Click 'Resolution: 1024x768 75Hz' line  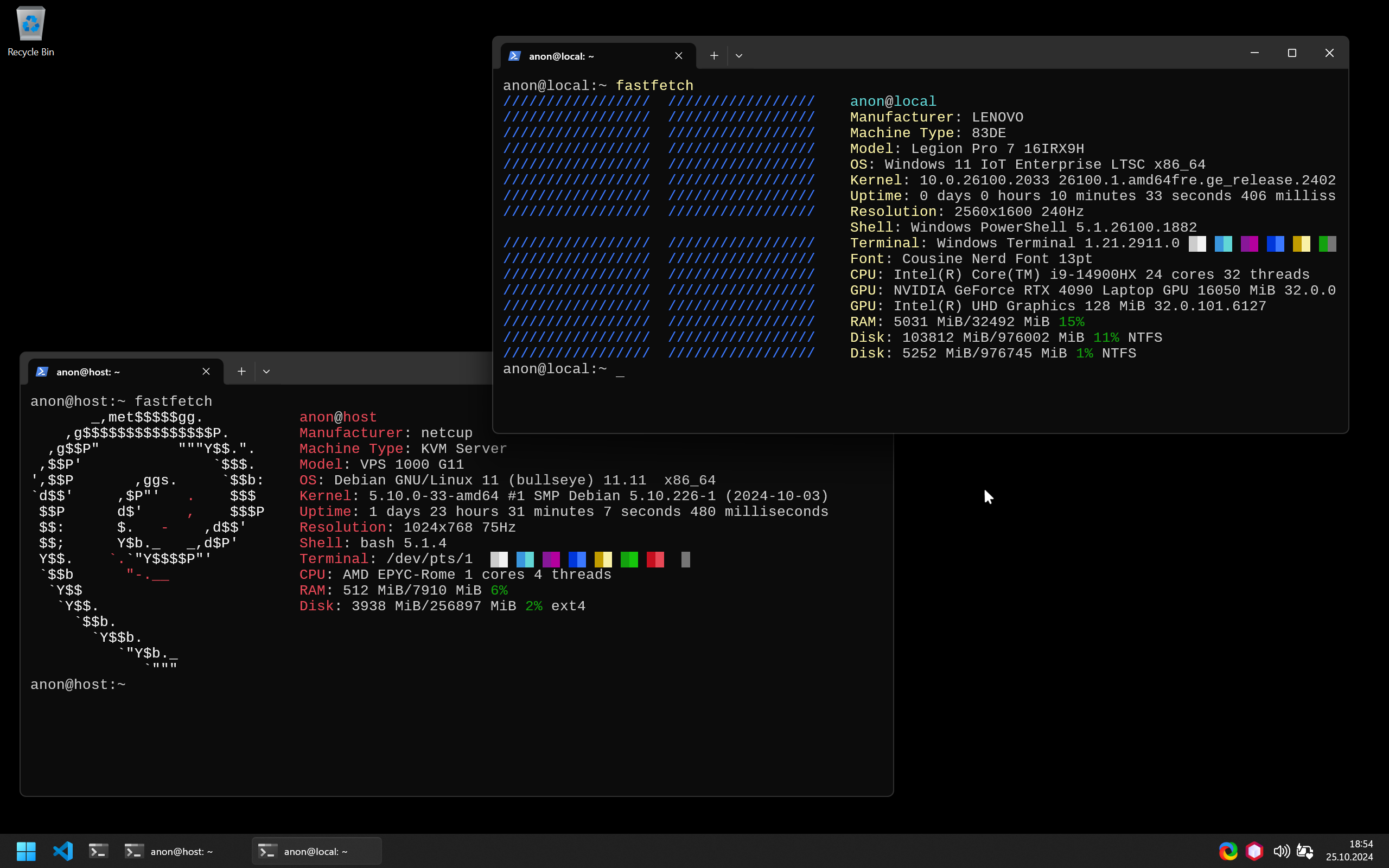click(x=407, y=527)
